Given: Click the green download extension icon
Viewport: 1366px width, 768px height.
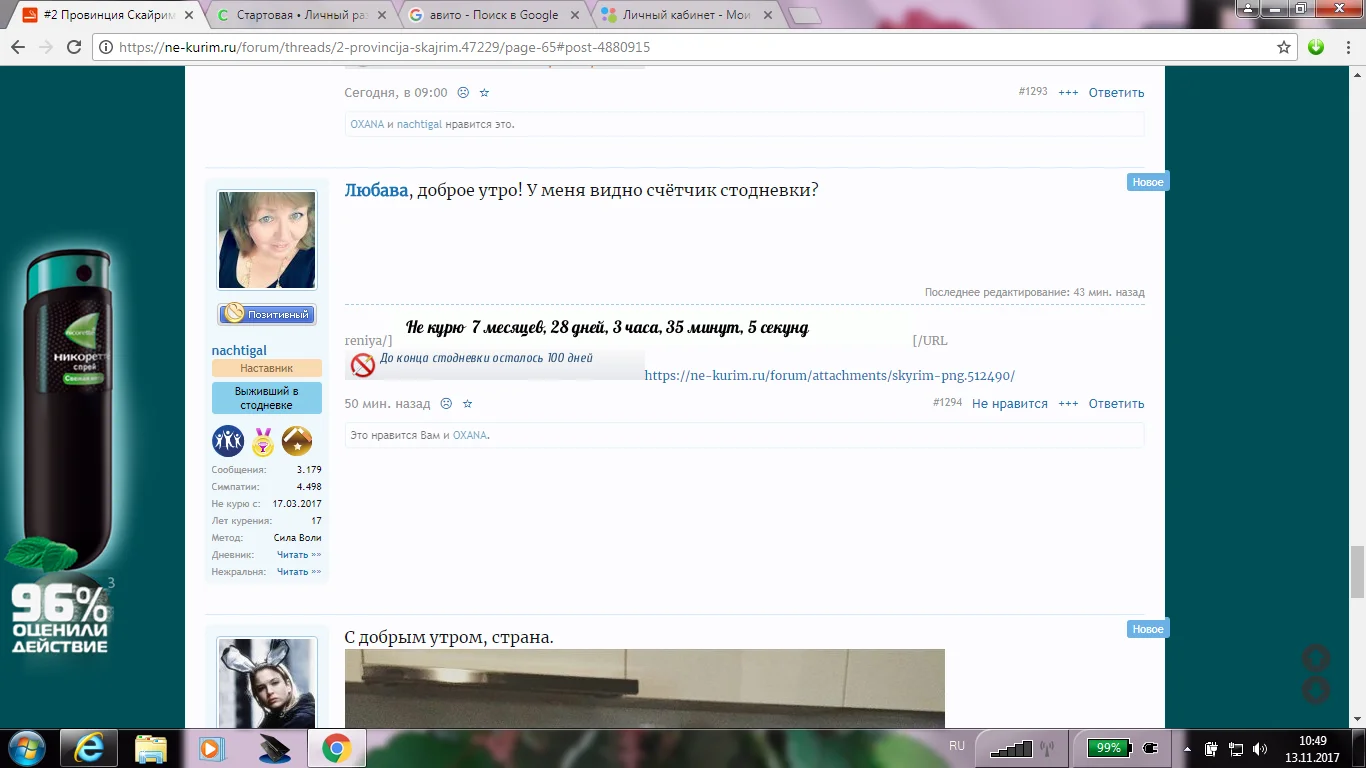Looking at the screenshot, I should click(1316, 47).
